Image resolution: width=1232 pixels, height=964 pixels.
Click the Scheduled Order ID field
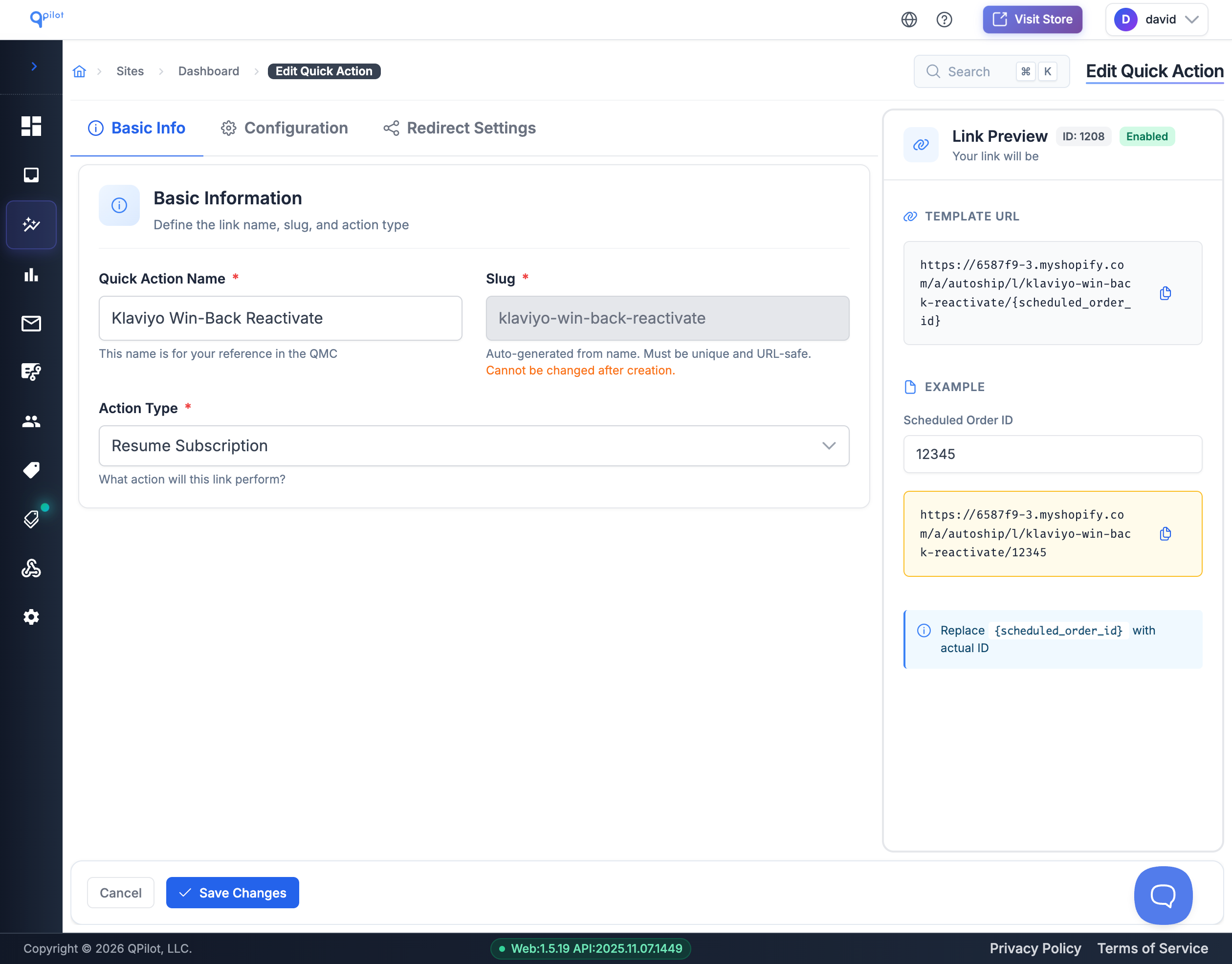(1052, 454)
